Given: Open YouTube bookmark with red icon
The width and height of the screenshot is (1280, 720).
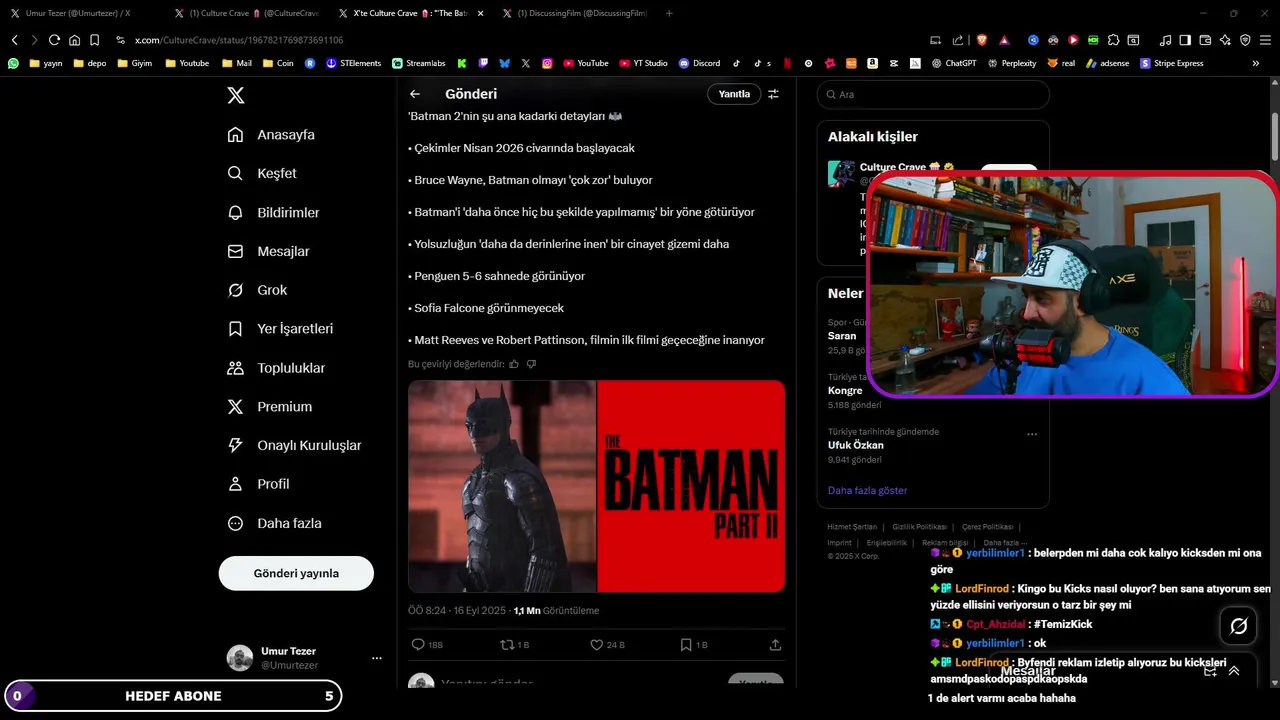Looking at the screenshot, I should click(x=586, y=63).
